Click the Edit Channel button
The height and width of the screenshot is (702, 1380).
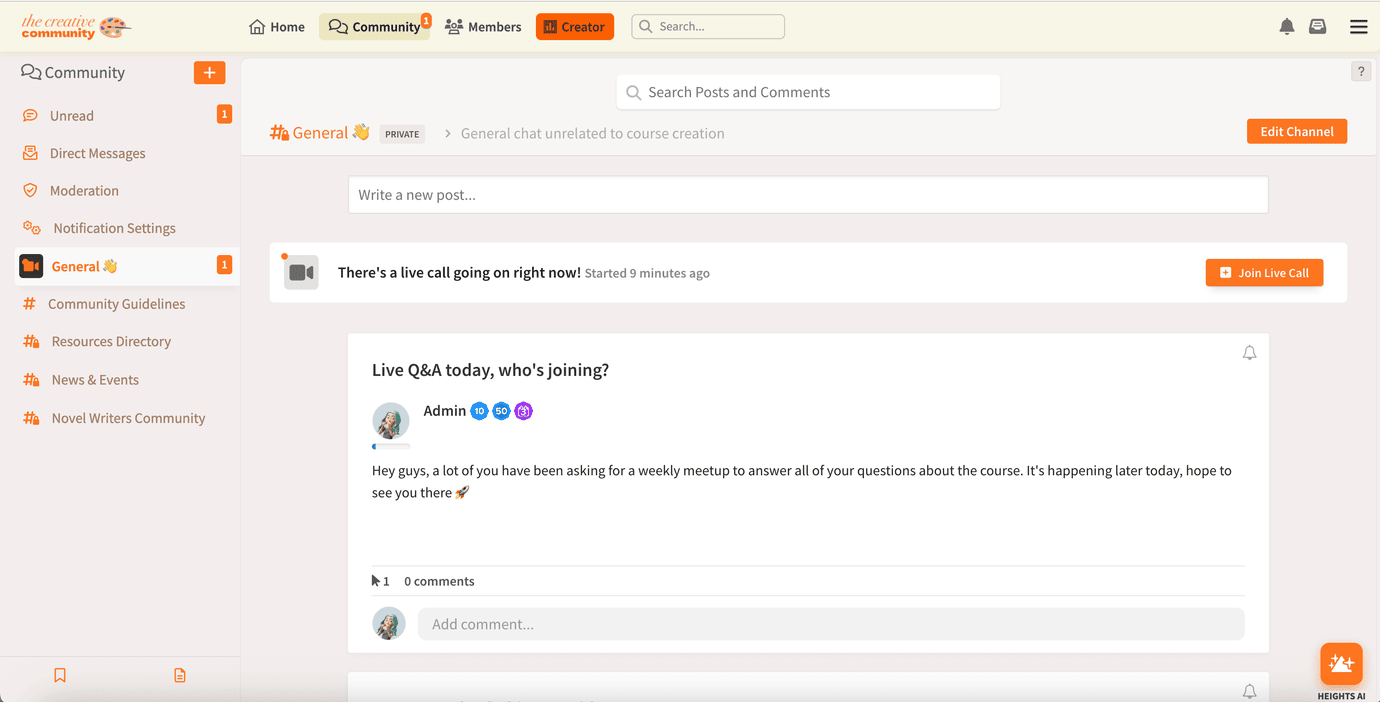point(1296,132)
